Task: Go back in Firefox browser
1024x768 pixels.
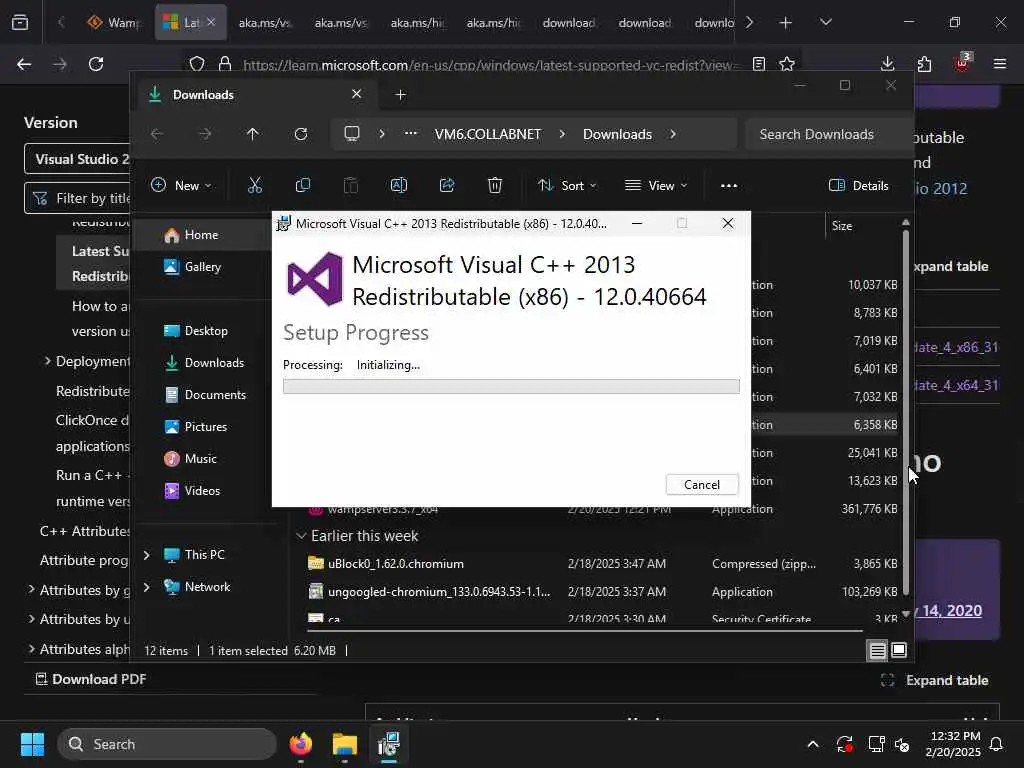Action: coord(24,64)
